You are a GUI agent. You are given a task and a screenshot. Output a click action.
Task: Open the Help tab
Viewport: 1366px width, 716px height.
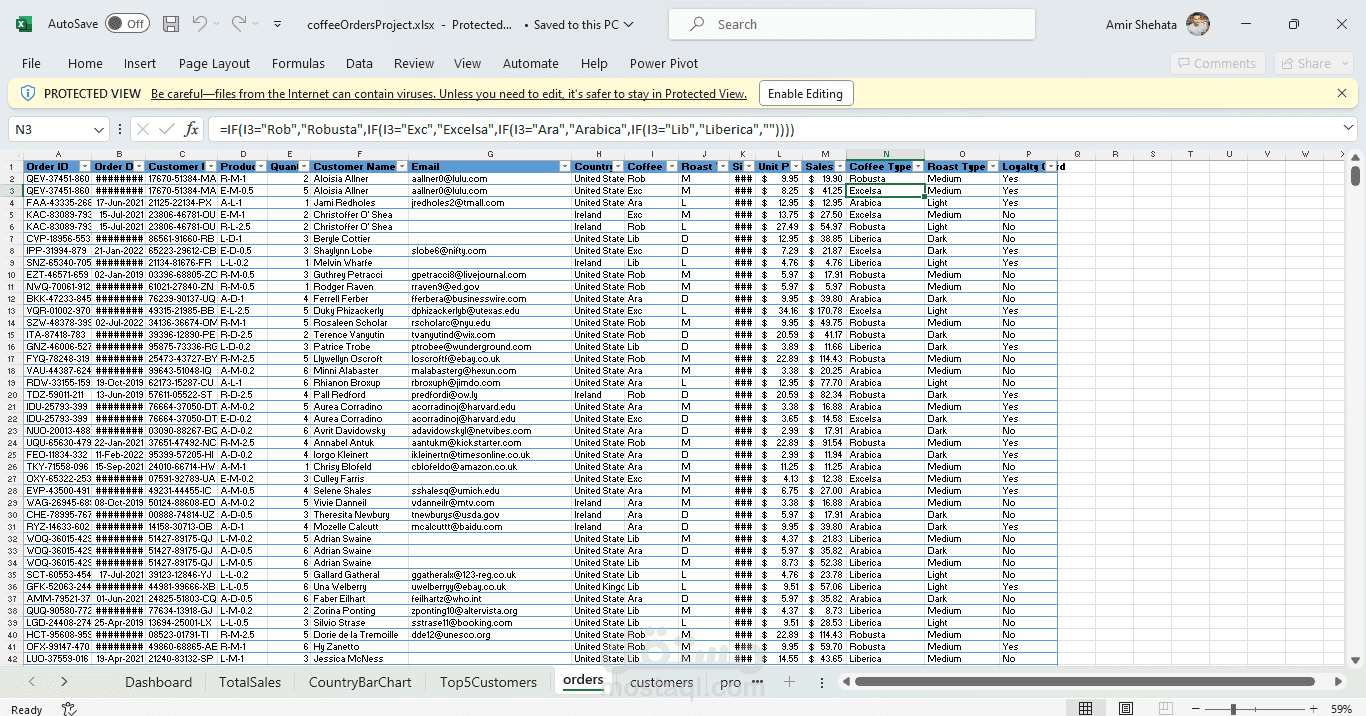point(594,63)
